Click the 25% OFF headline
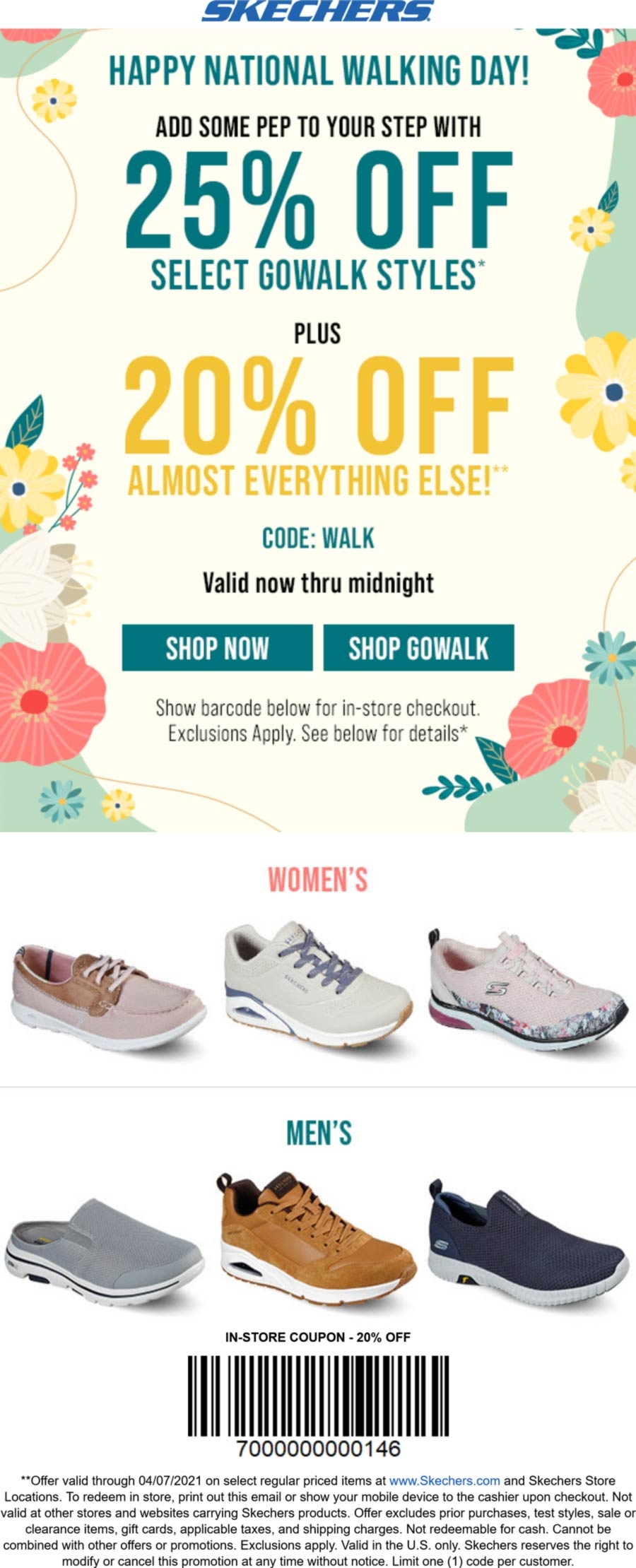The height and width of the screenshot is (1568, 636). click(x=319, y=199)
